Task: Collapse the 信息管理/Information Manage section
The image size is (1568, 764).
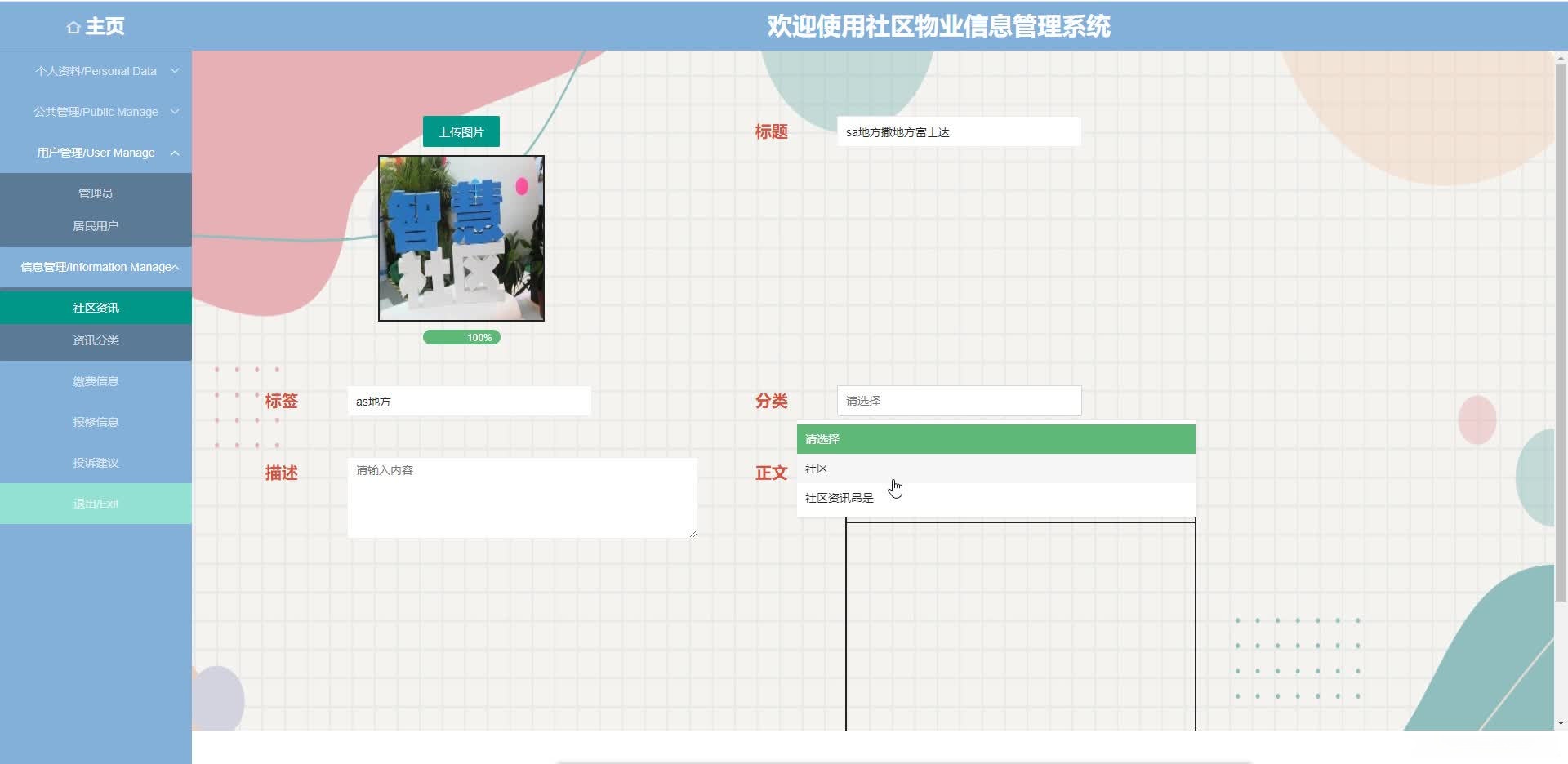Action: (96, 267)
